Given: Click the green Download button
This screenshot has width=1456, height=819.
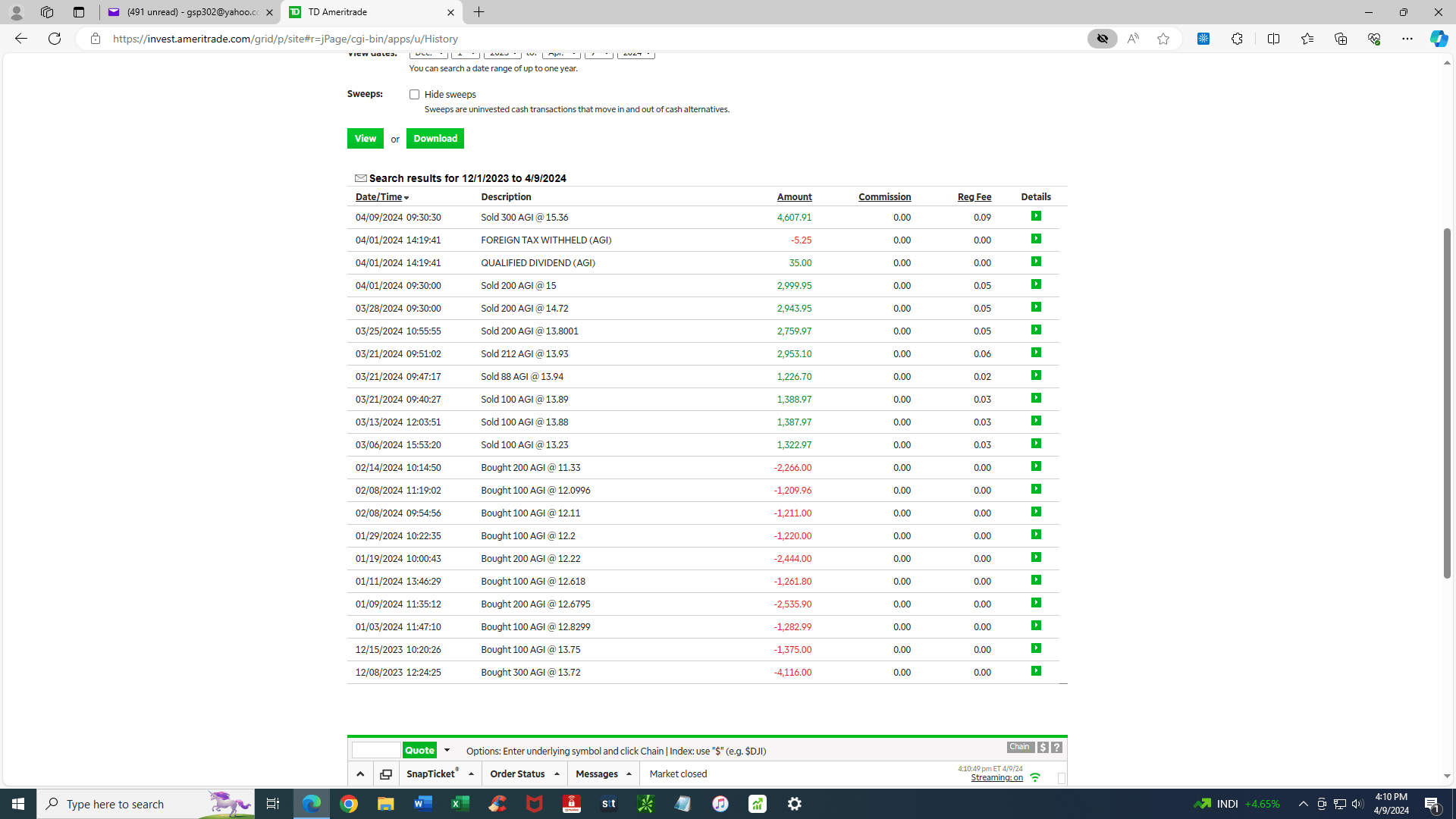Looking at the screenshot, I should (435, 139).
